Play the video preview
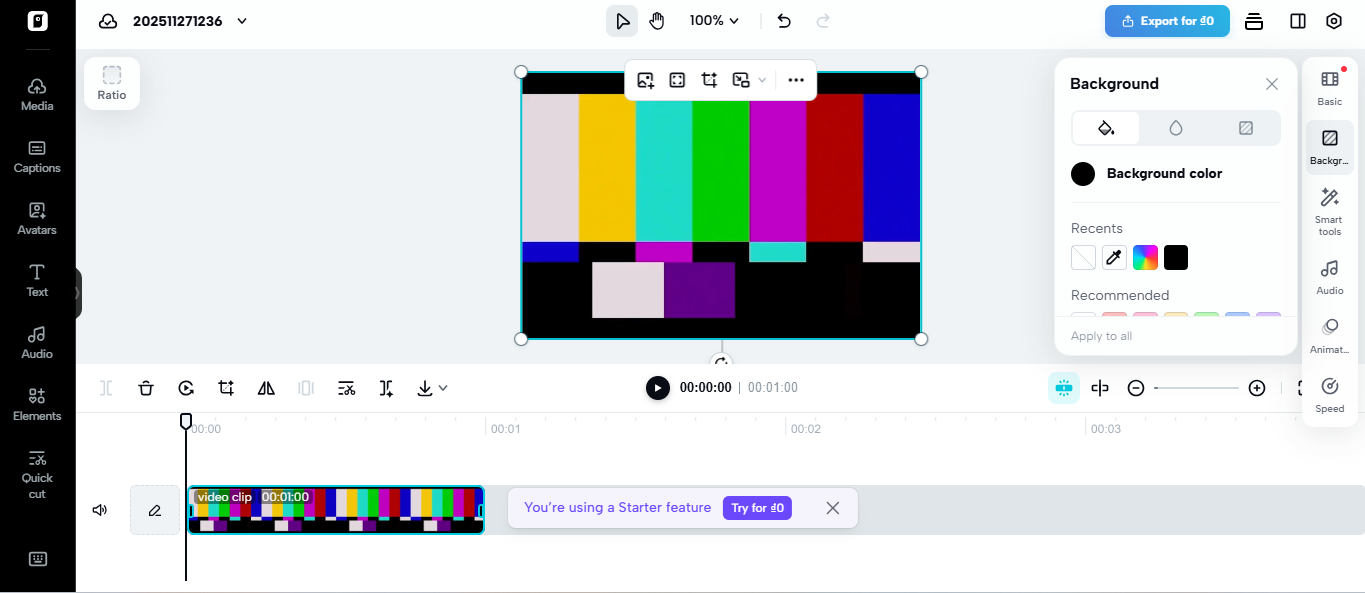The height and width of the screenshot is (593, 1365). [x=657, y=388]
